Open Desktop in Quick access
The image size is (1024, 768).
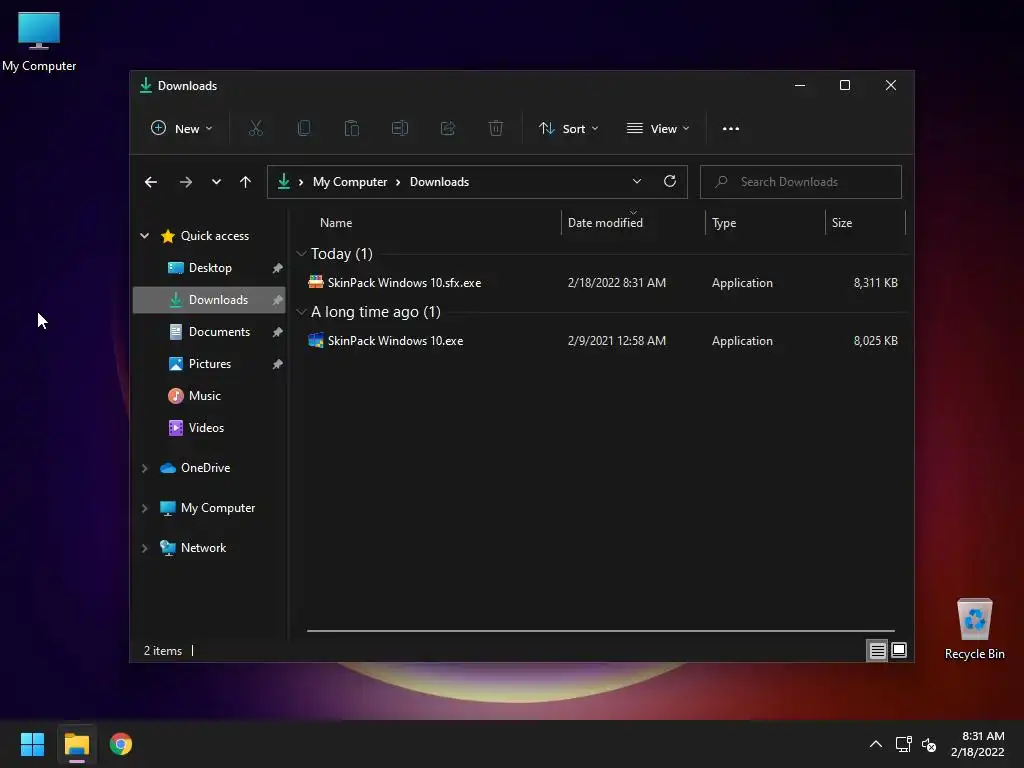tap(210, 268)
